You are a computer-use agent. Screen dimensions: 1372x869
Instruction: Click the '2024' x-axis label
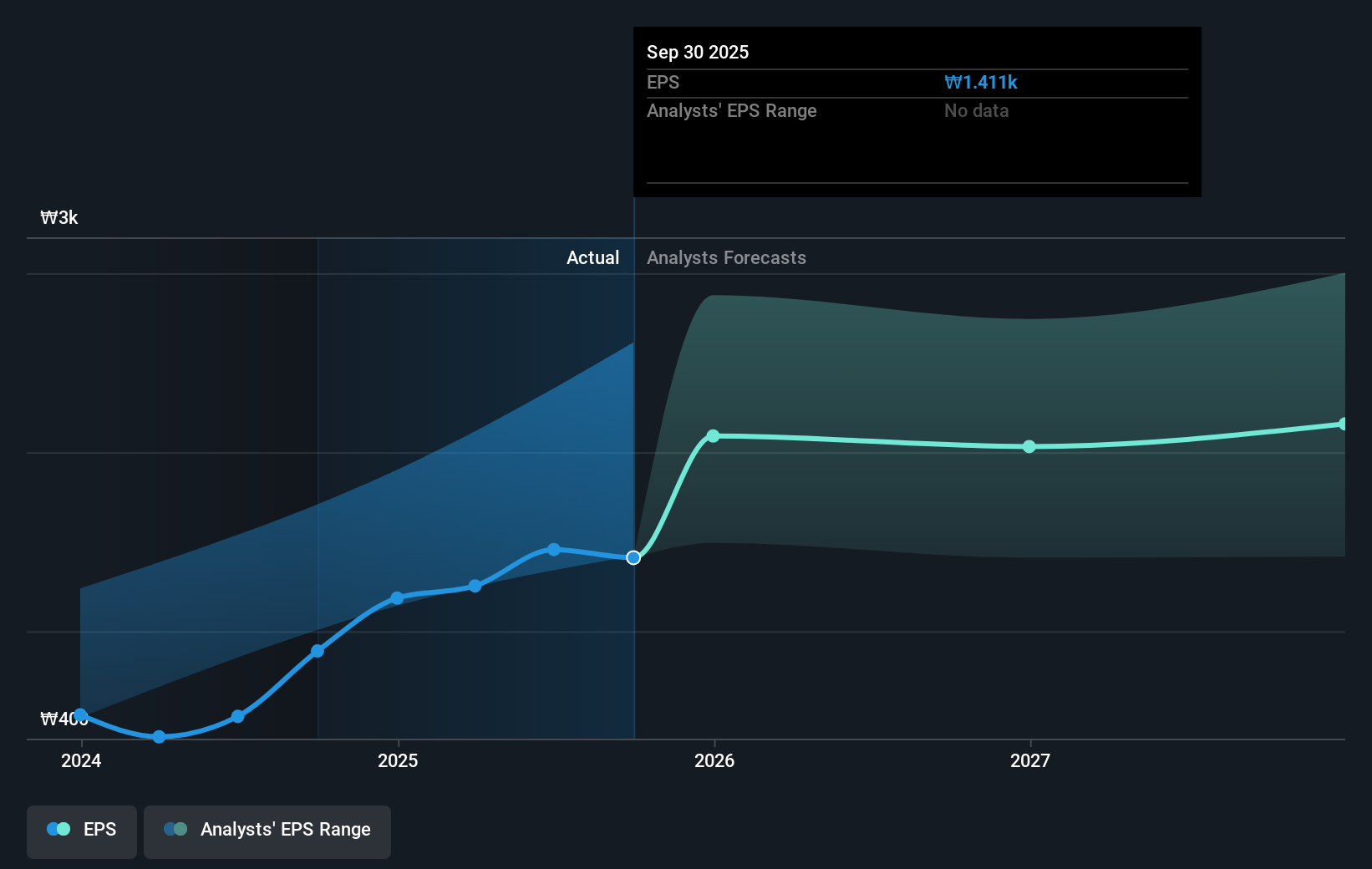(x=81, y=760)
